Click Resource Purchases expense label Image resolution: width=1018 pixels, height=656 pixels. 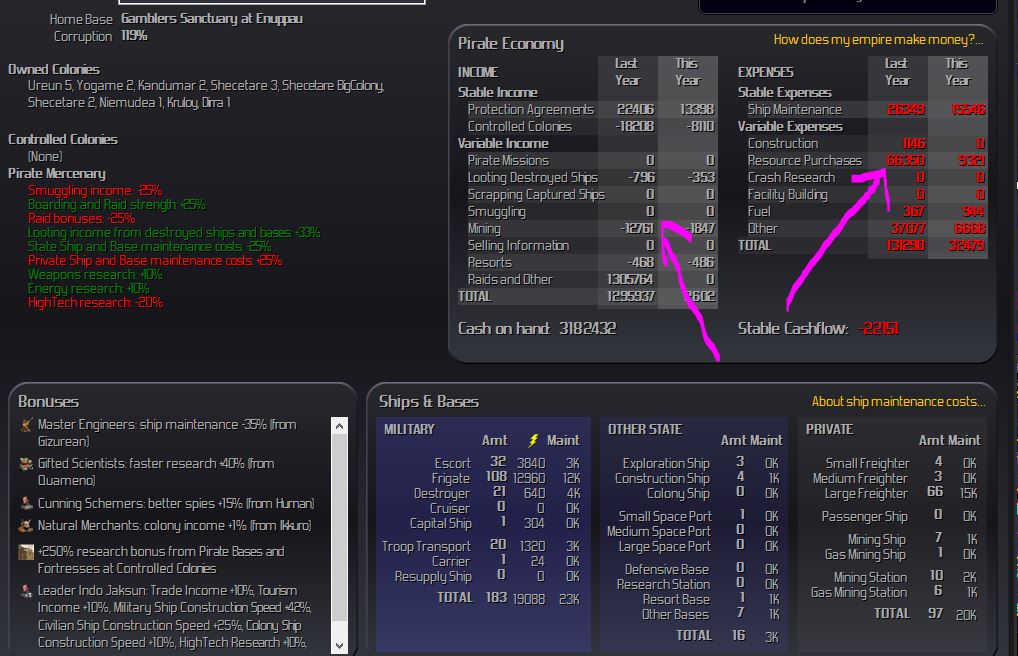coord(804,160)
